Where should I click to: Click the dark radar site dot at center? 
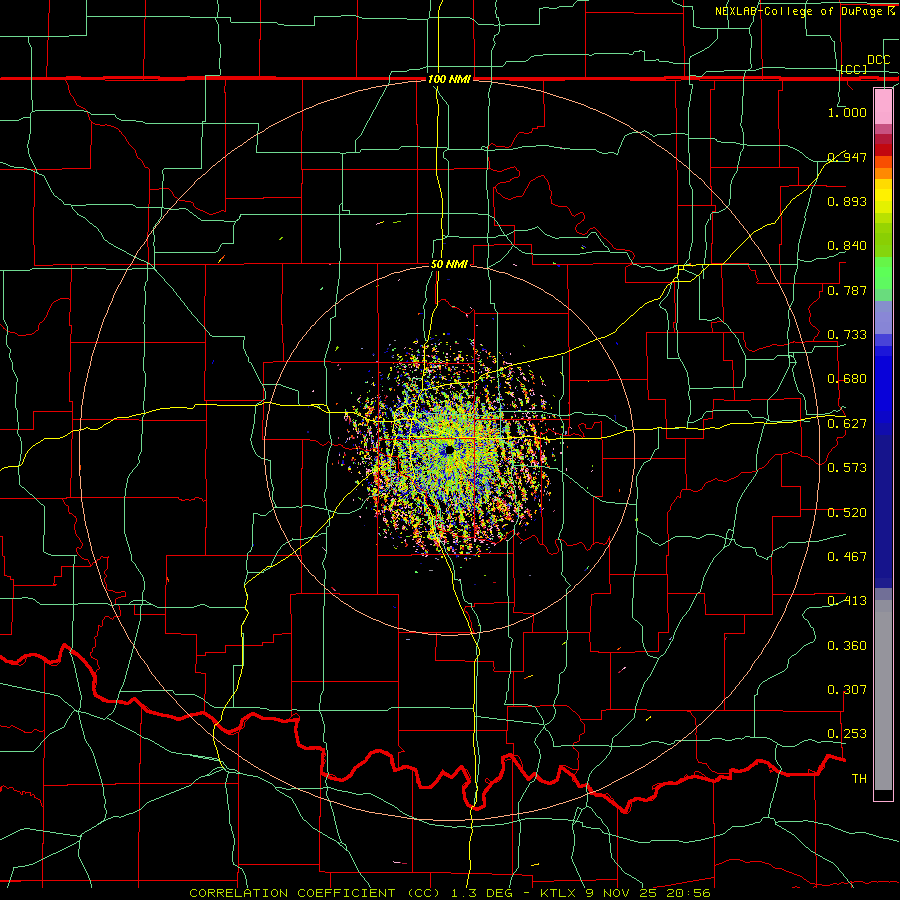(x=448, y=451)
